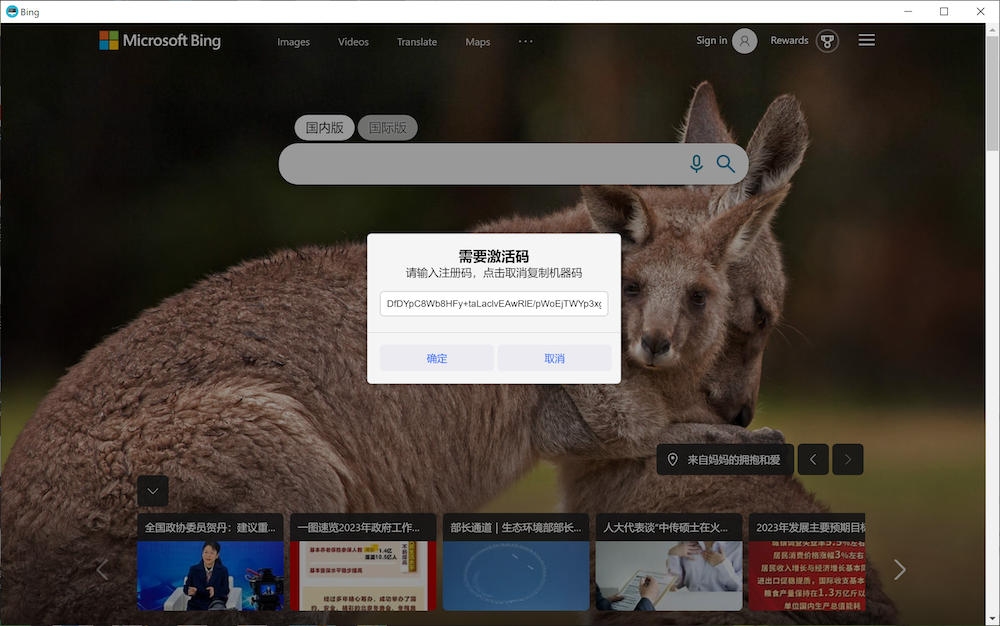Minimize the Bing window

click(908, 11)
